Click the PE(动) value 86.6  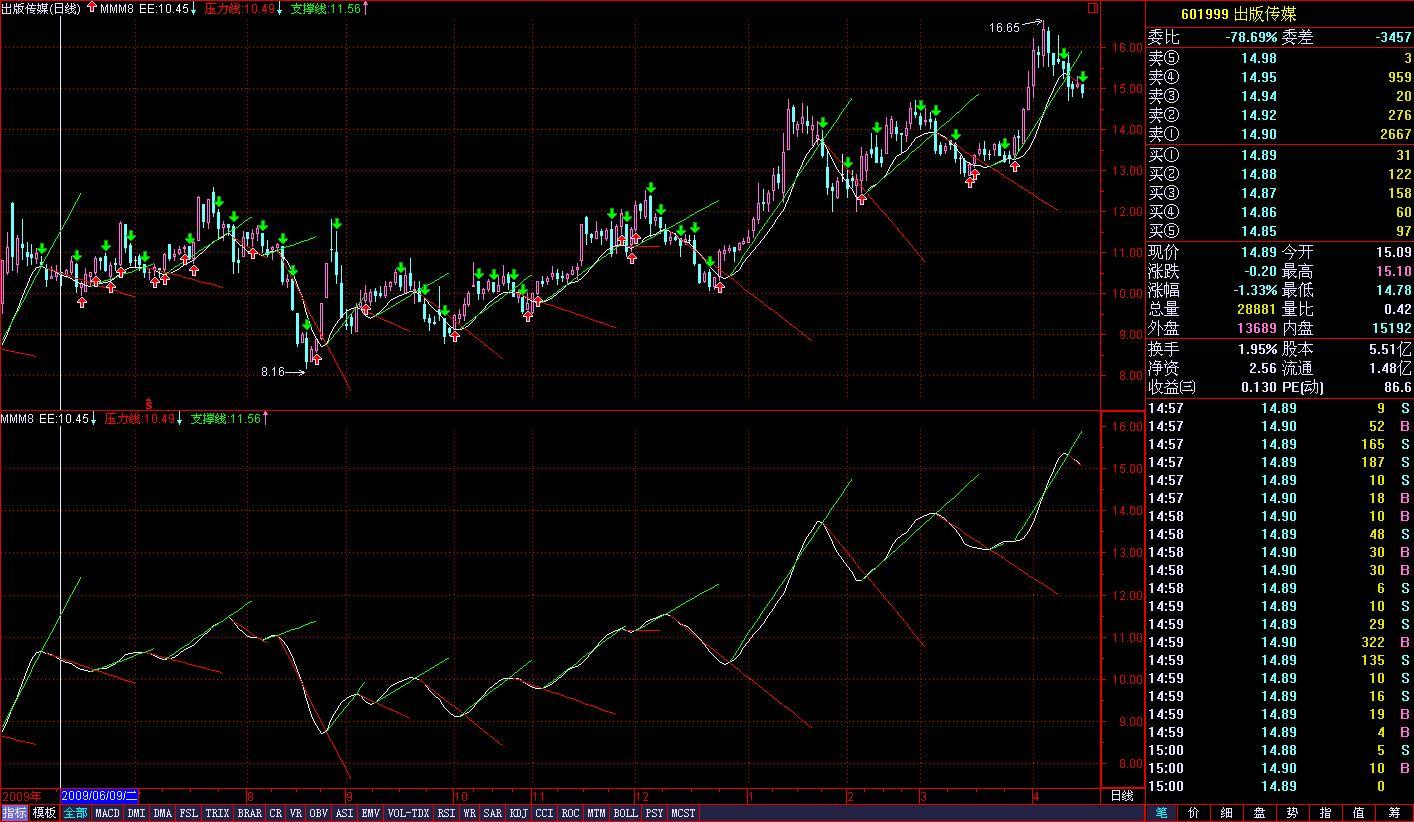click(x=1398, y=387)
